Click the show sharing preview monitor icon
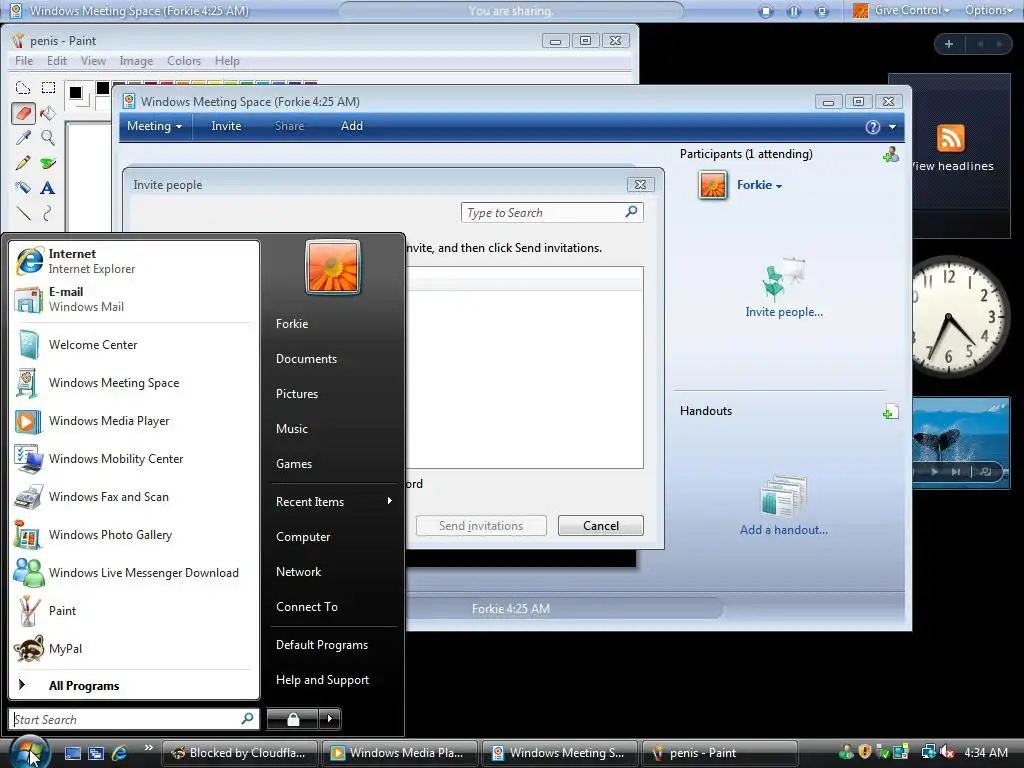The width and height of the screenshot is (1024, 768). click(822, 11)
